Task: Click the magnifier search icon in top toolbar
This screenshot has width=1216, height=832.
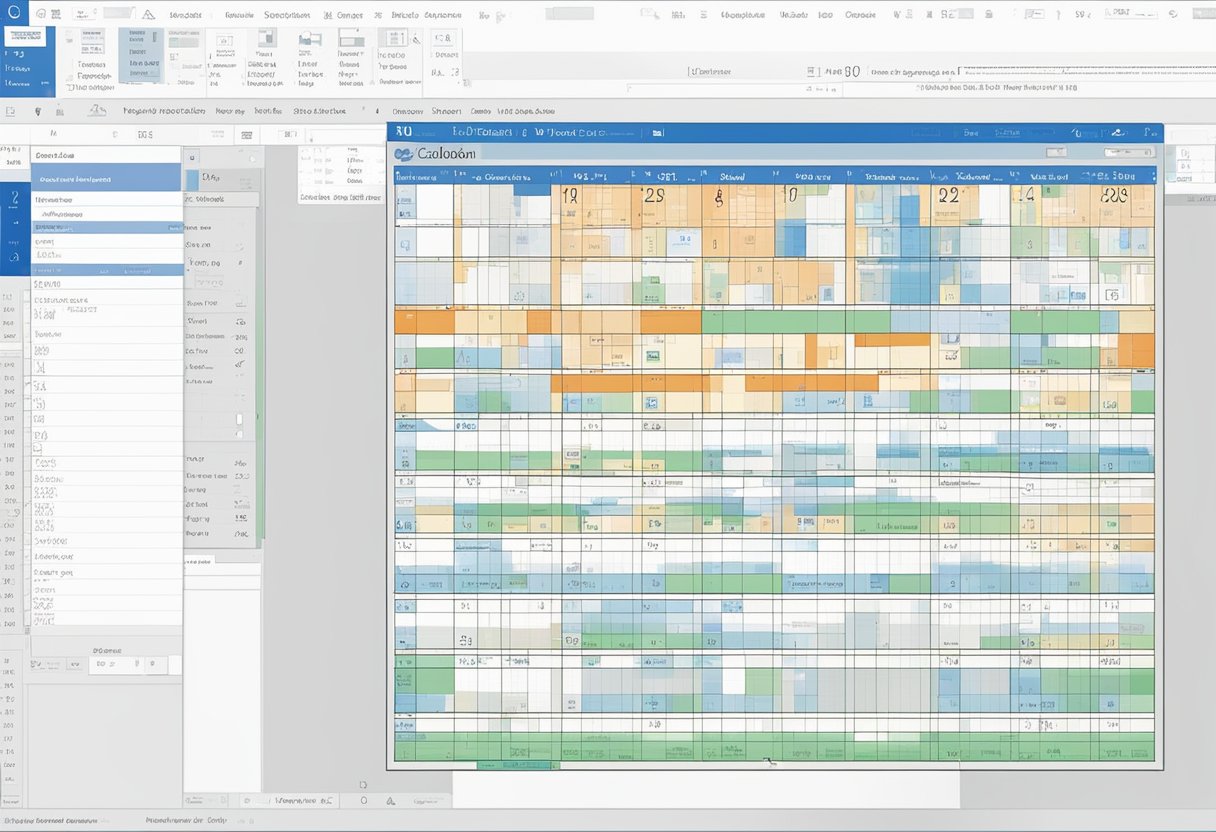Action: pyautogui.click(x=649, y=15)
